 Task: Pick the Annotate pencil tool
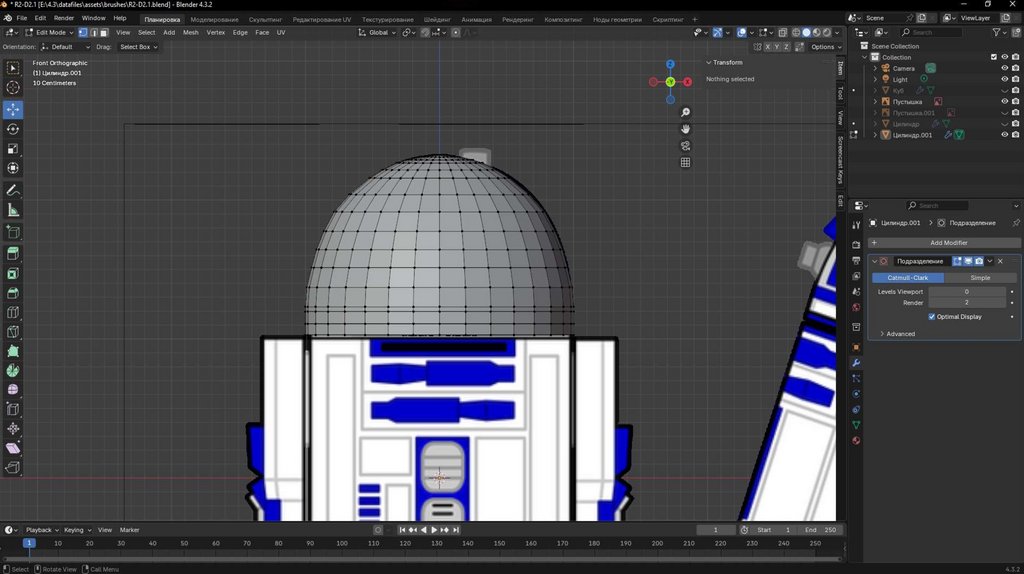pyautogui.click(x=13, y=190)
